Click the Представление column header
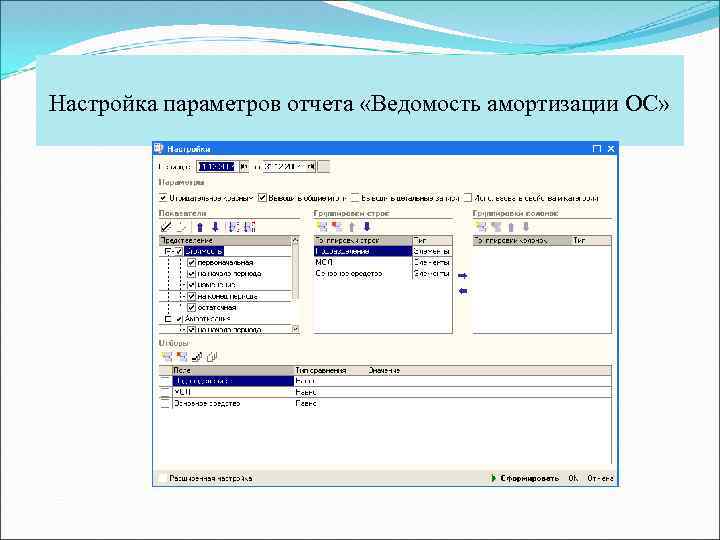 click(x=225, y=240)
